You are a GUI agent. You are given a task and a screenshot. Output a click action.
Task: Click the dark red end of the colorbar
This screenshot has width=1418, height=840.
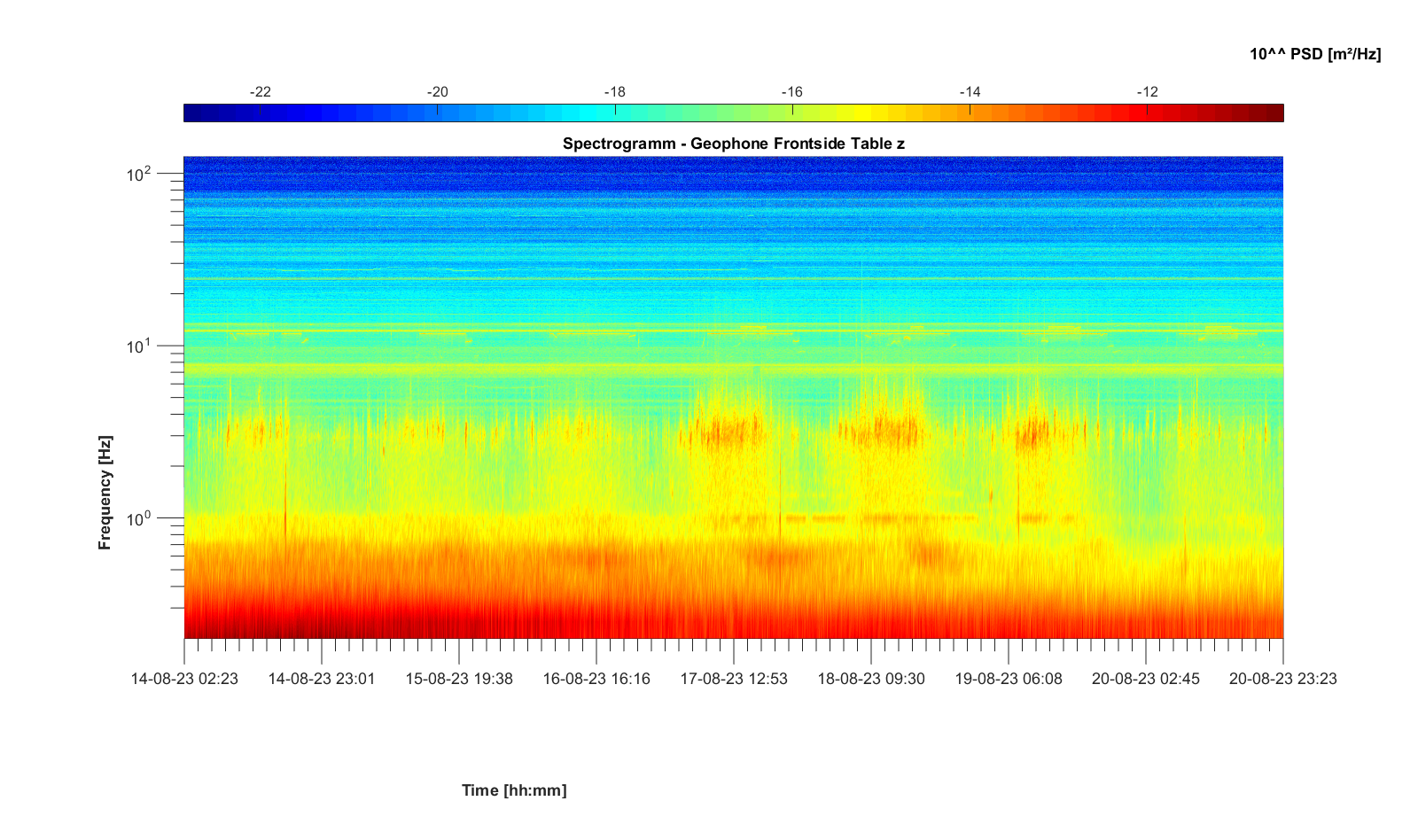click(x=1274, y=113)
